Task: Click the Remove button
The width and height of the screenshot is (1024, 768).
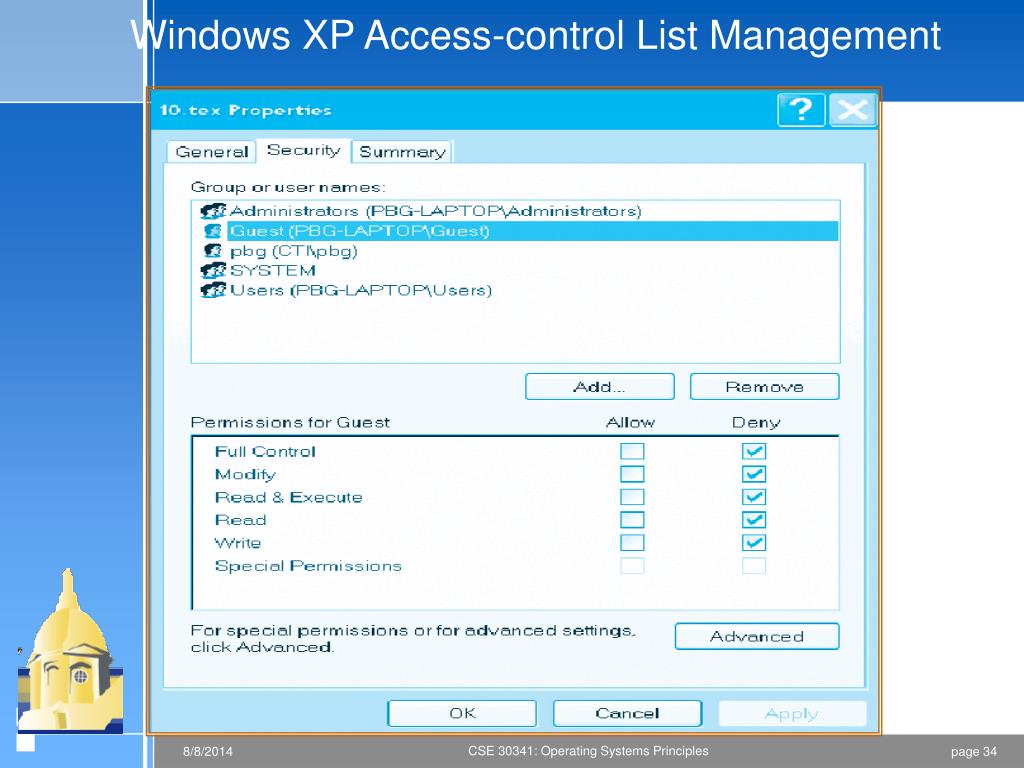Action: click(764, 387)
